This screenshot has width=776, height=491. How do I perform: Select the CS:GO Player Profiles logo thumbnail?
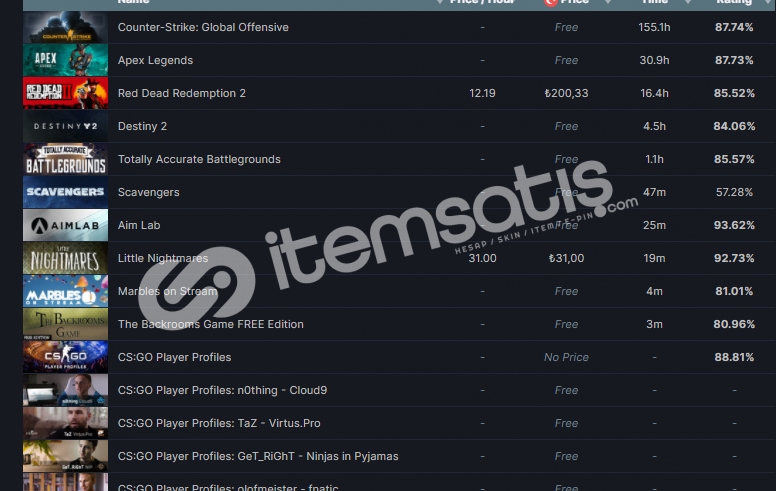click(x=65, y=357)
